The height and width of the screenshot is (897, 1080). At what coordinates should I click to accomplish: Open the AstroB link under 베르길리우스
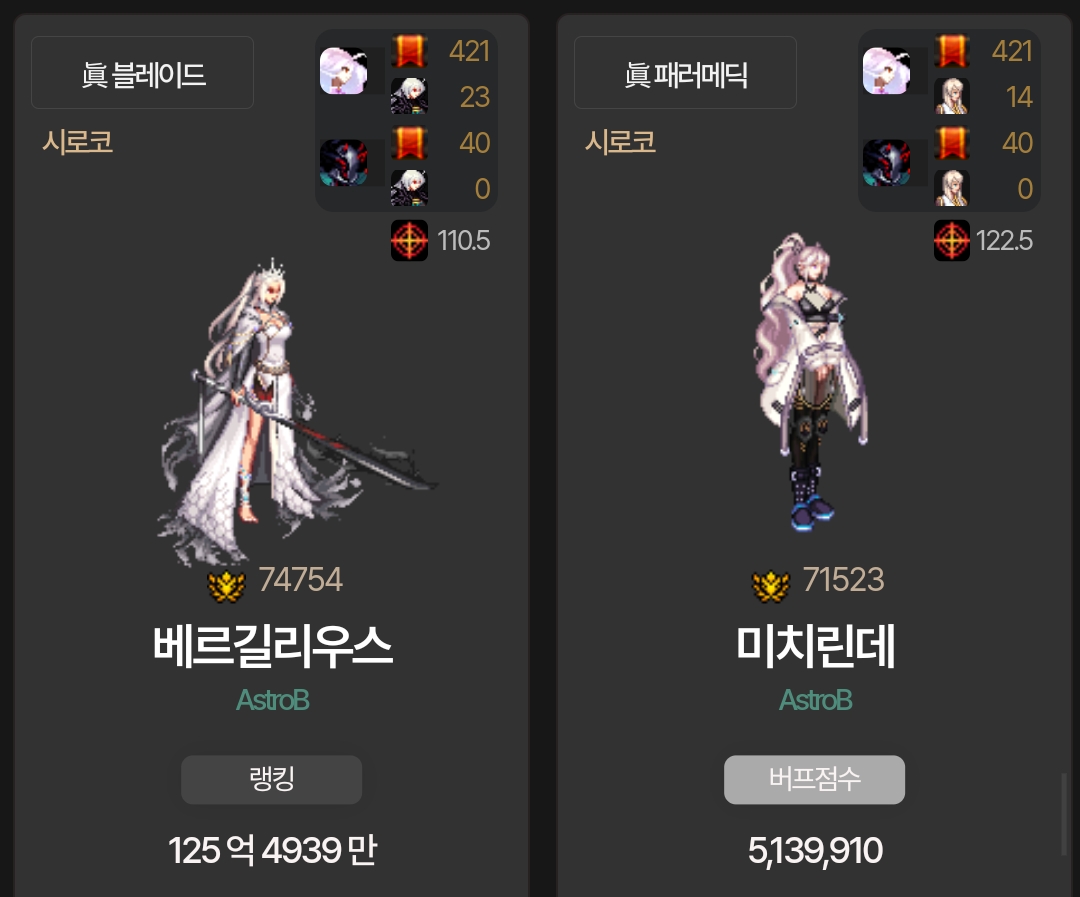coord(272,700)
